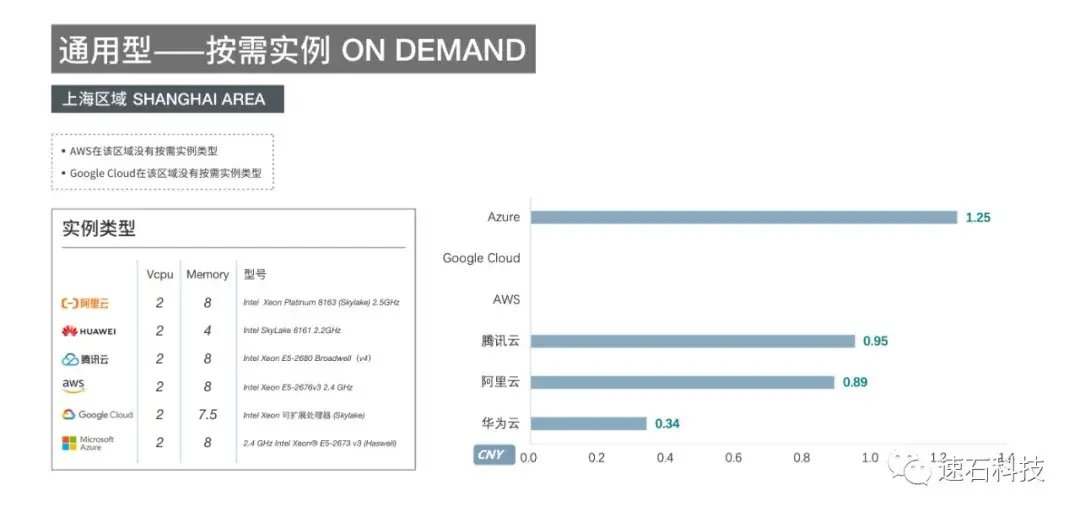Click the 1.0 tick on the chart x-axis

tap(871, 458)
